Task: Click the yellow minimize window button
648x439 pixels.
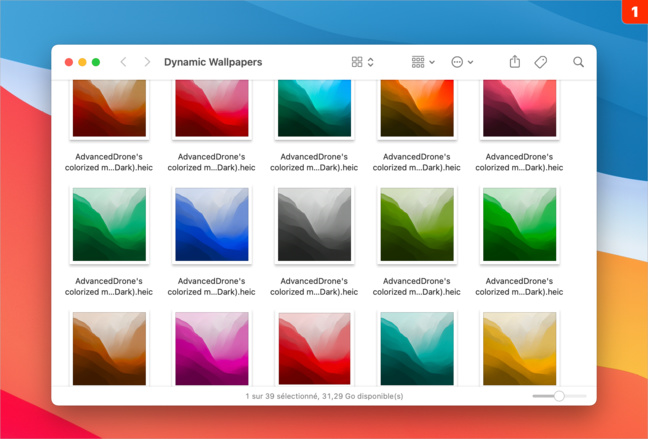Action: pos(82,62)
